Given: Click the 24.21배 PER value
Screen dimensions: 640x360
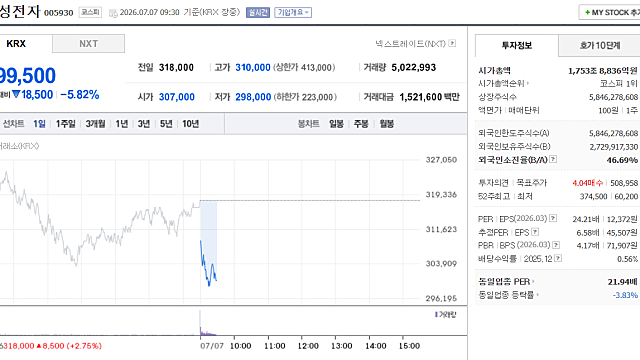Looking at the screenshot, I should [586, 220].
